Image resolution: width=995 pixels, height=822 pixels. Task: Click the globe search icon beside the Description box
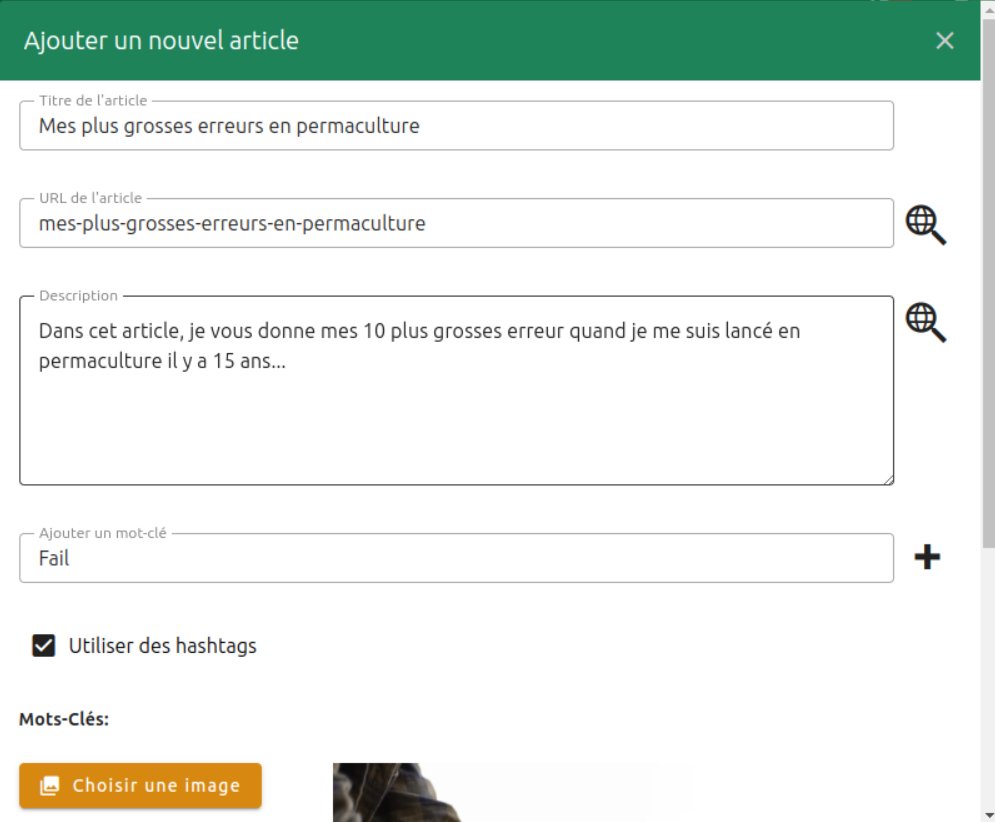(925, 322)
